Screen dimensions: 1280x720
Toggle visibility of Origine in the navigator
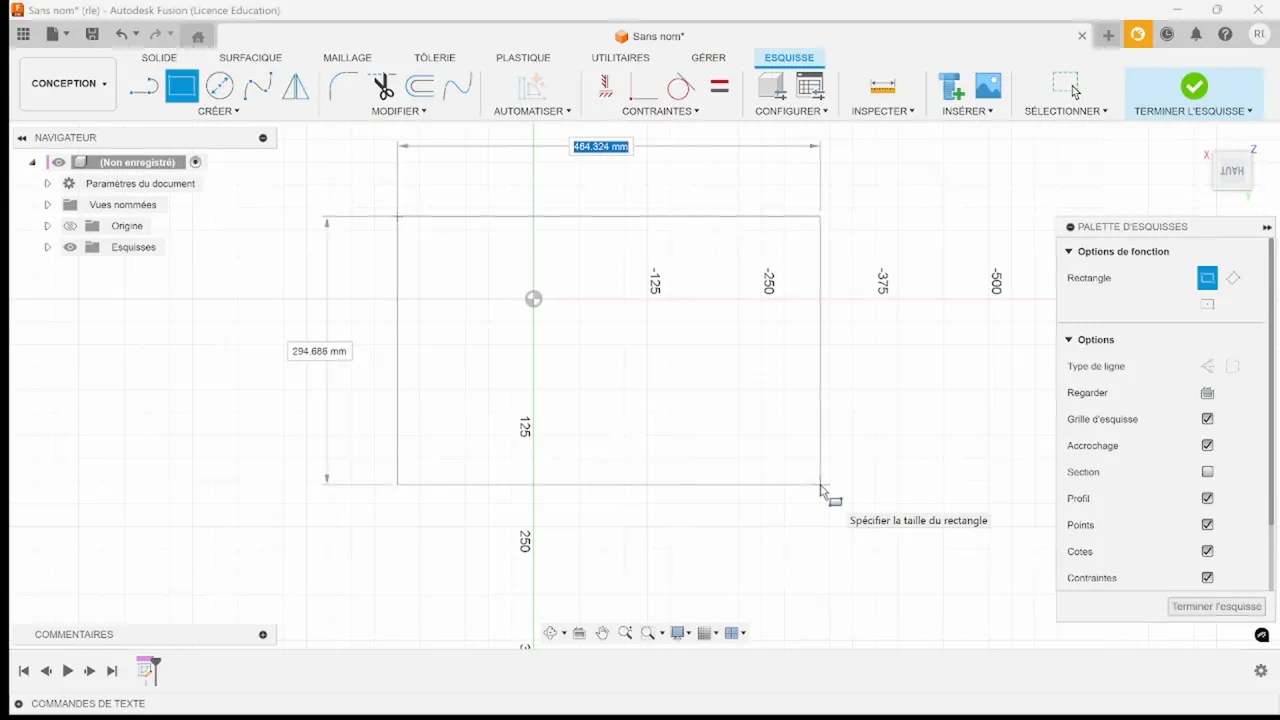pyautogui.click(x=69, y=225)
